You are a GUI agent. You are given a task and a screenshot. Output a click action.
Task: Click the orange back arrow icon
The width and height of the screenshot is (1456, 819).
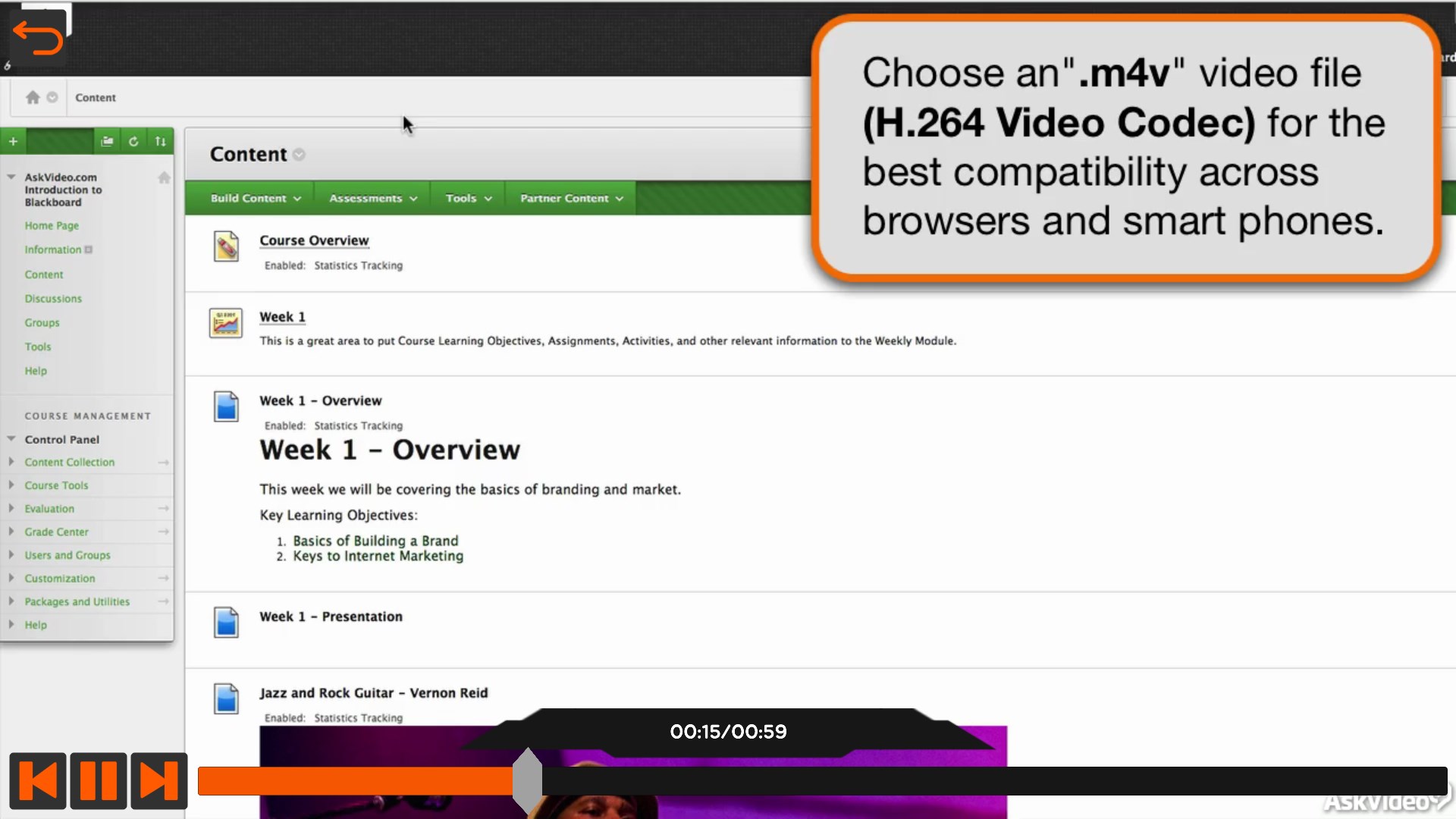38,38
